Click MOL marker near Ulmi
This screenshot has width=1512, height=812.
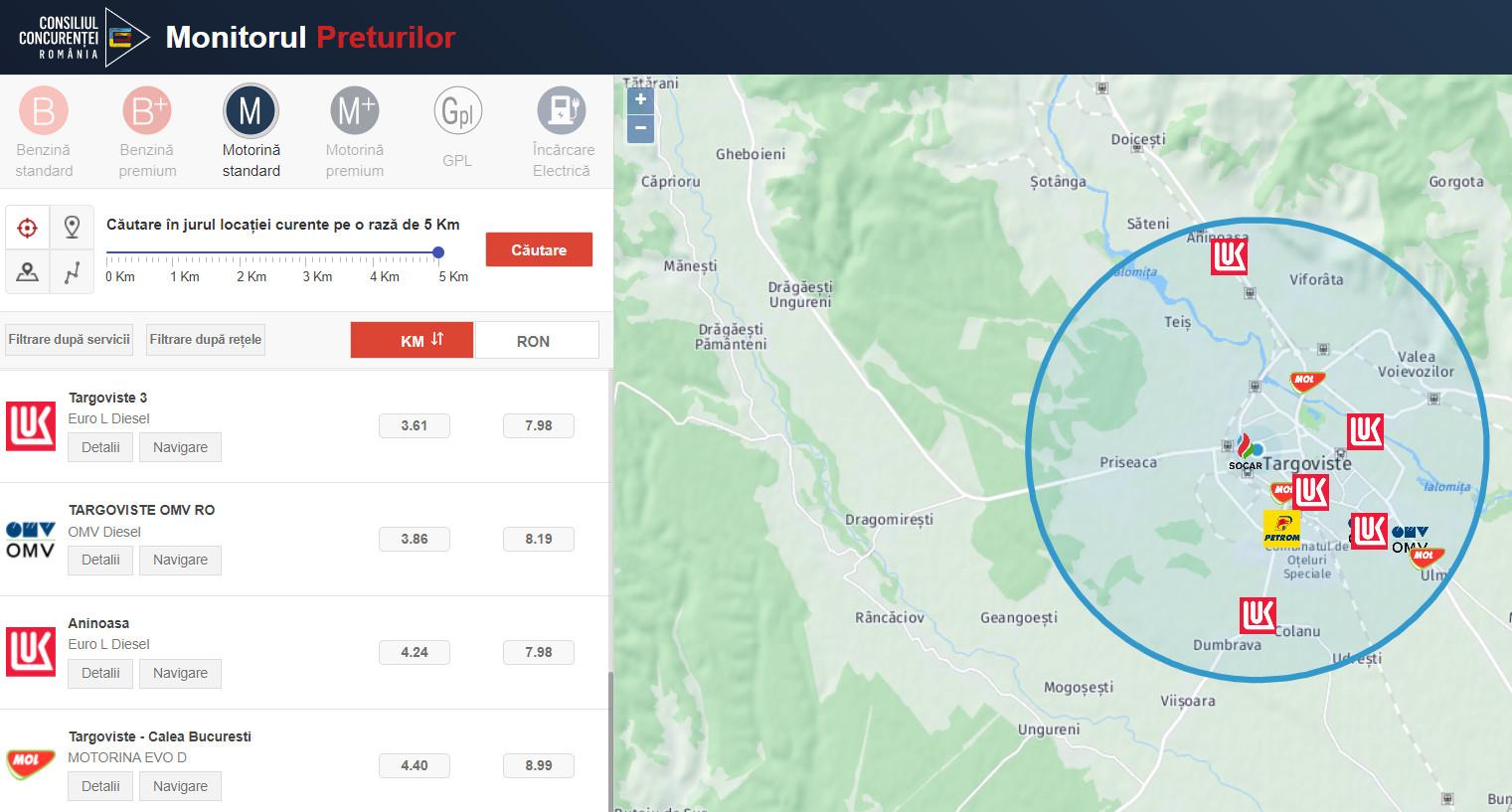pos(1427,558)
